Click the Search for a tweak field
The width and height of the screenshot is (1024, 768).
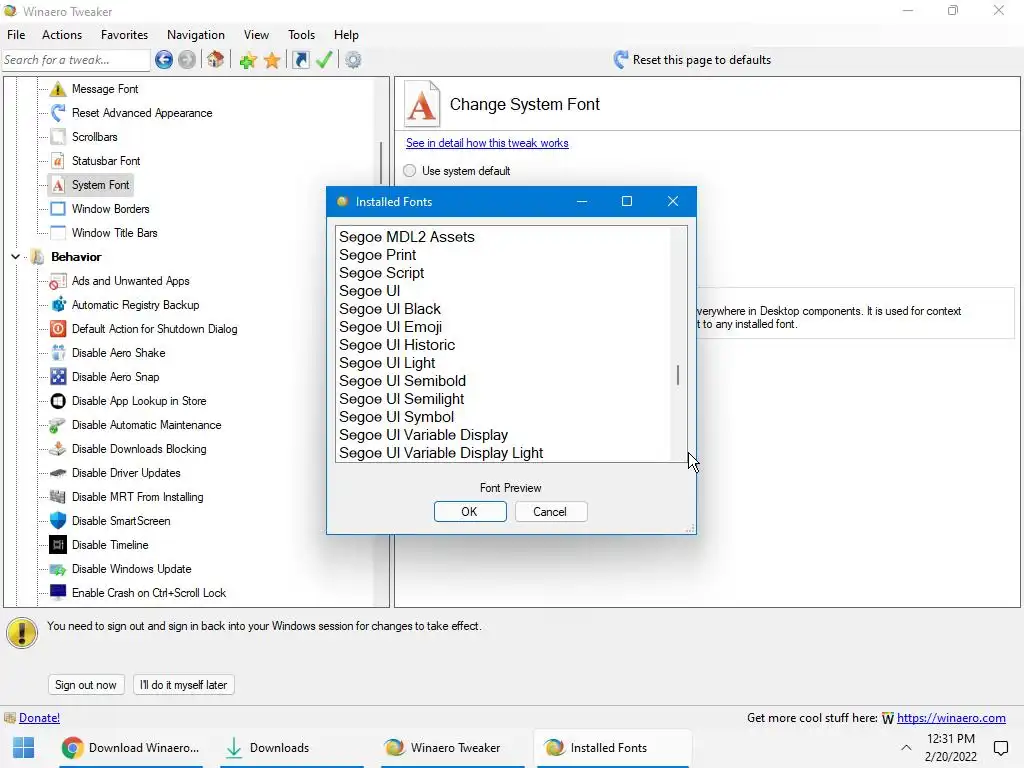(x=76, y=60)
